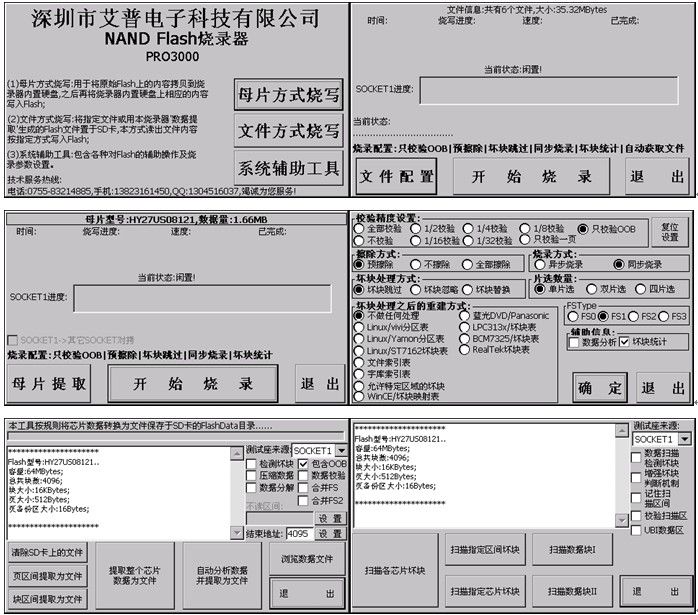698x615 pixels.
Task: Choose 四片选 chip count
Action: [x=641, y=289]
